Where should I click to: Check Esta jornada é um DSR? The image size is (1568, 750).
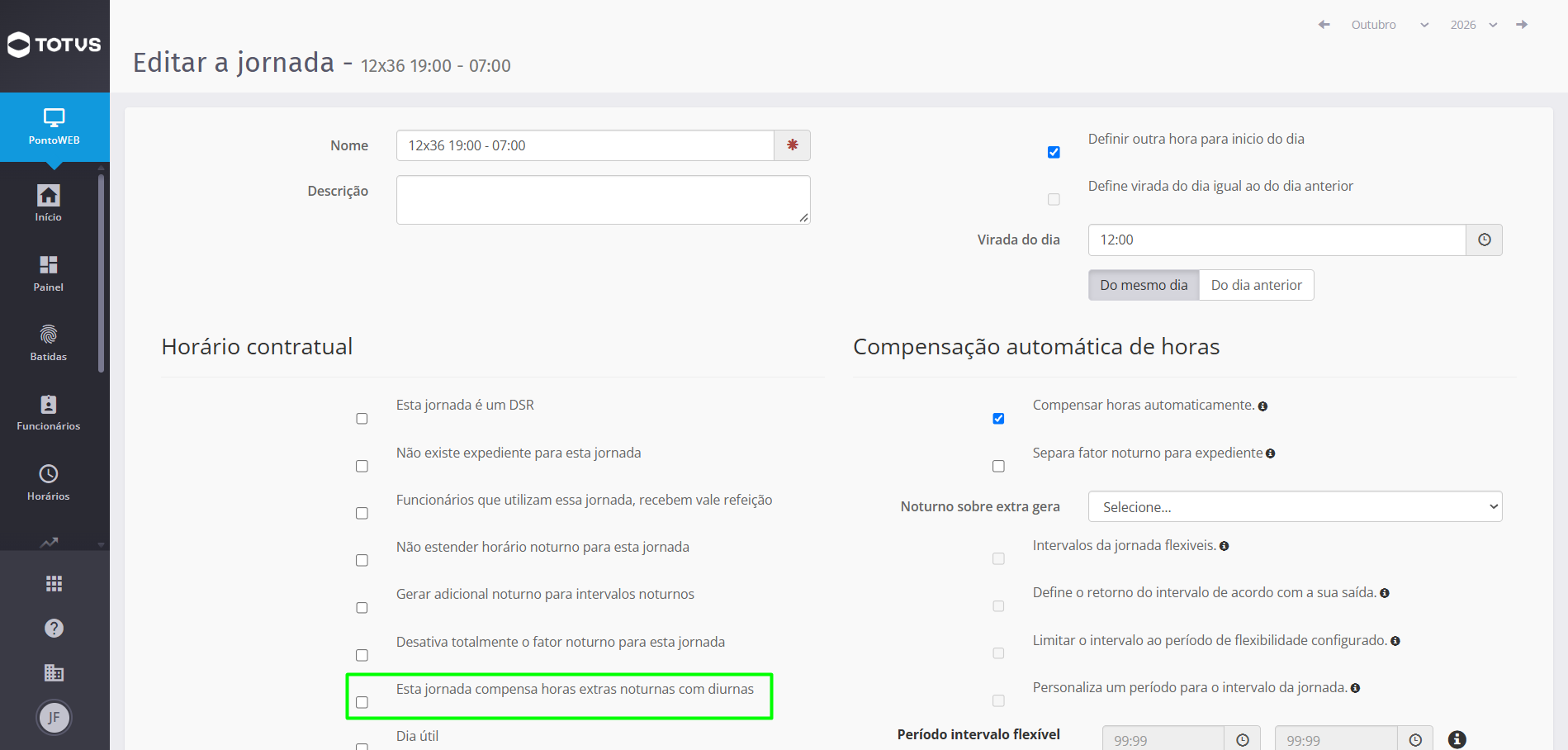(x=362, y=419)
